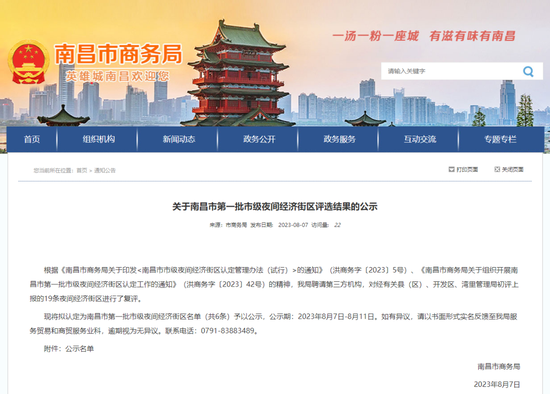Click the 英雄城南昌欢迎您 subtitle

[x=117, y=76]
